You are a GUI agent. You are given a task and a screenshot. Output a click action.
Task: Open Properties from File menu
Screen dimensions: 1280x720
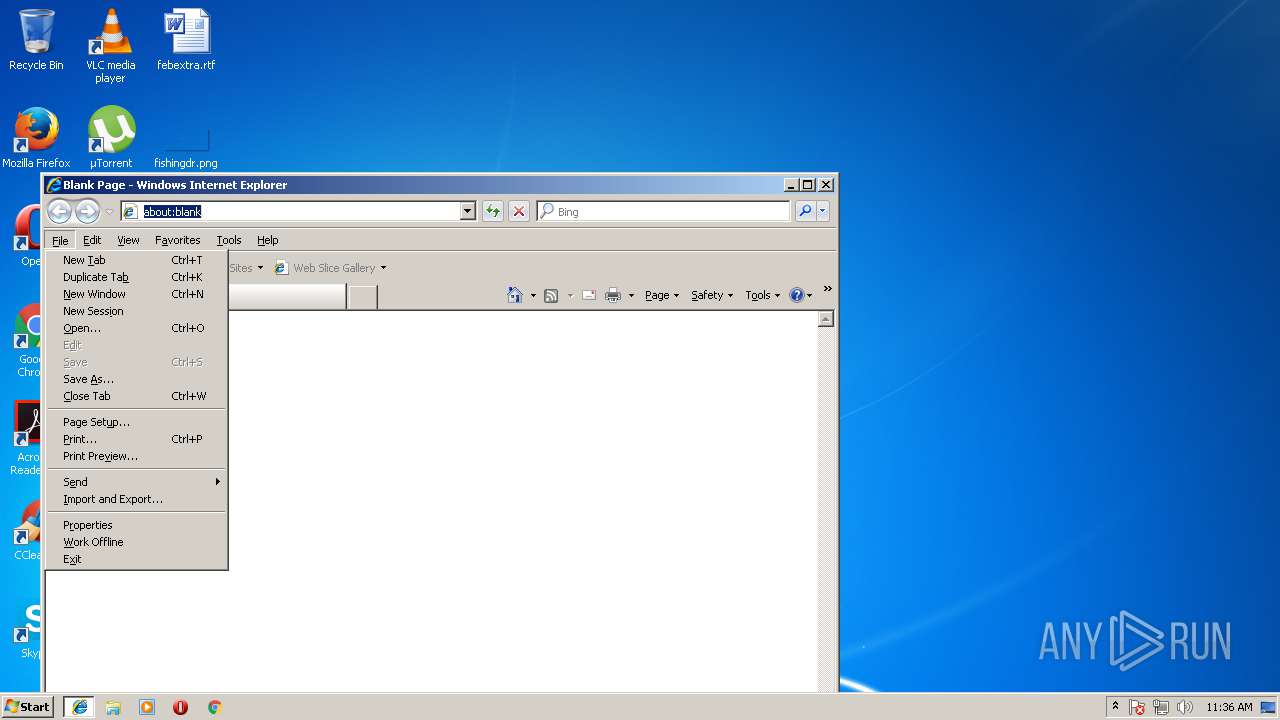tap(136, 525)
